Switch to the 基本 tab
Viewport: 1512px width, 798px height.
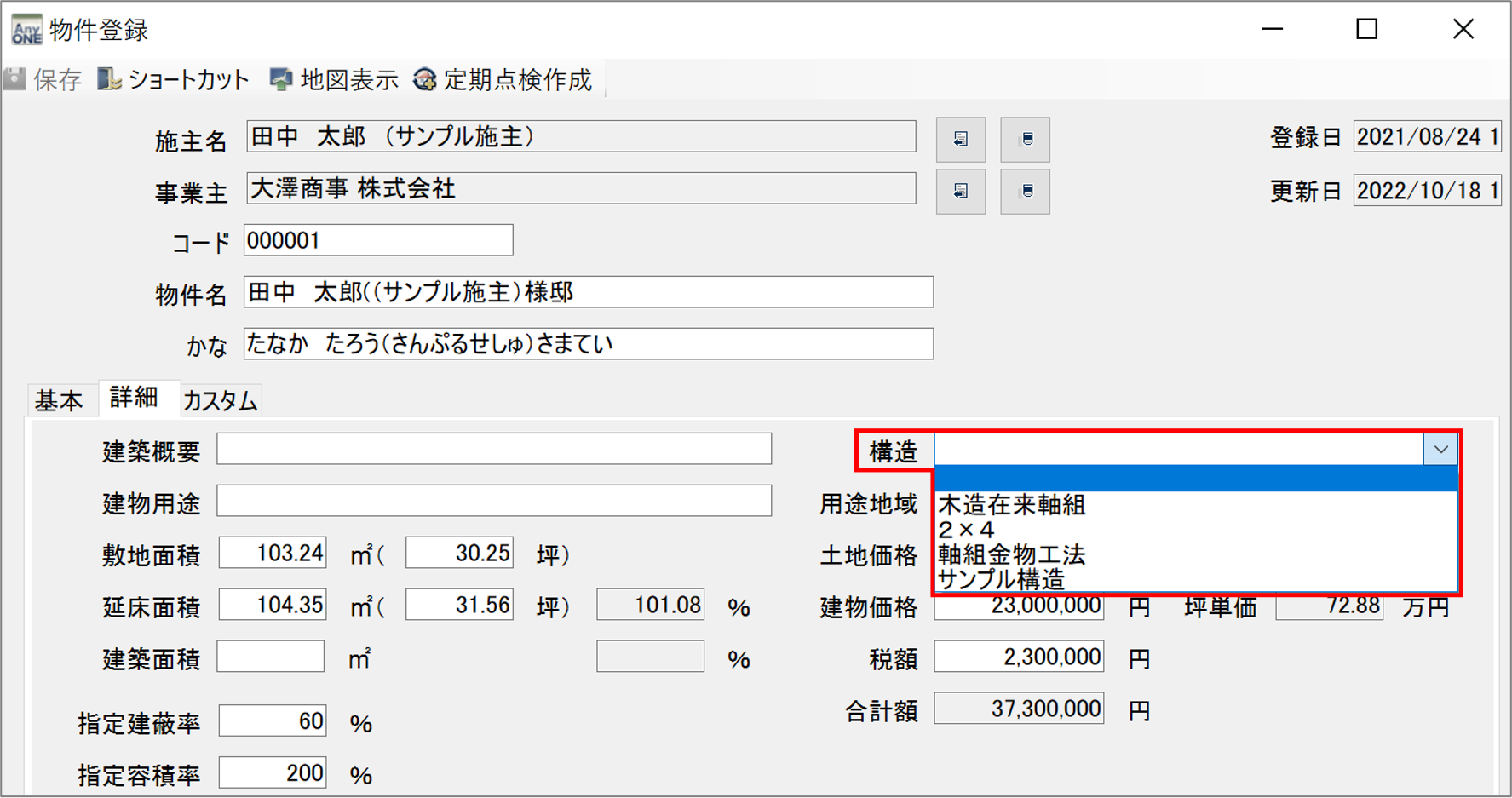pyautogui.click(x=59, y=400)
